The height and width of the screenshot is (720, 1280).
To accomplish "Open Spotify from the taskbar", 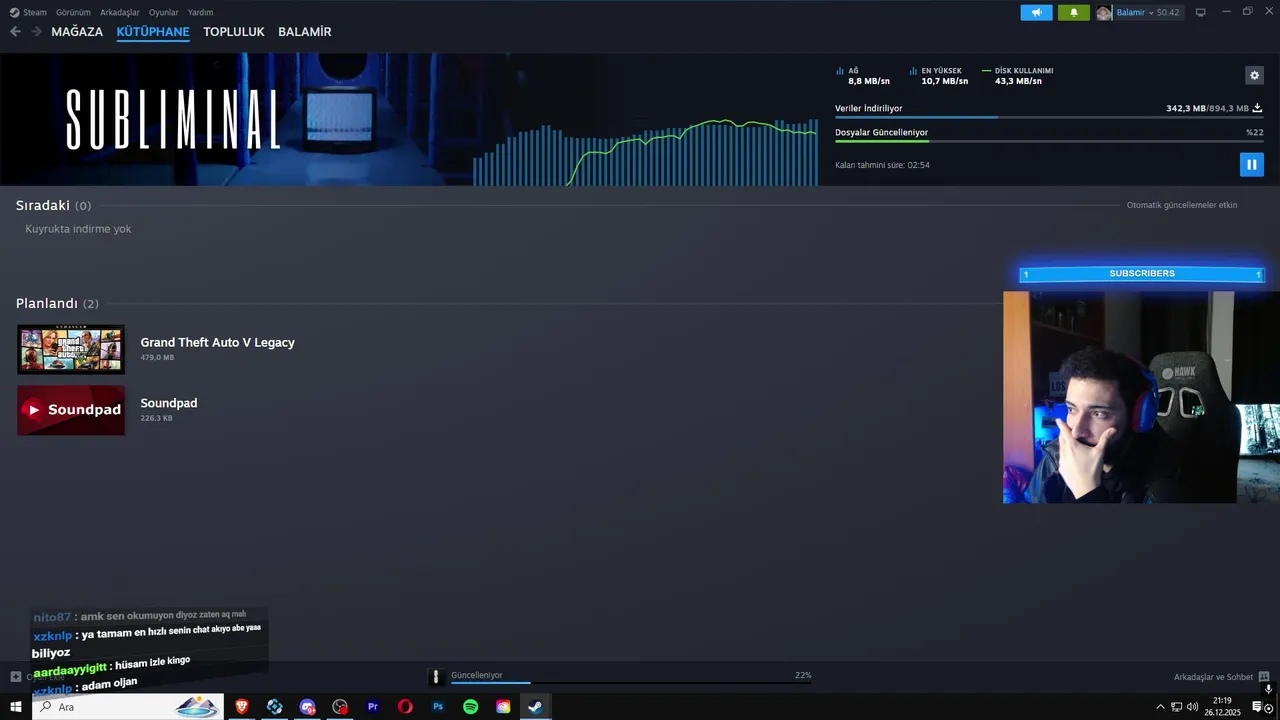I will coord(470,707).
